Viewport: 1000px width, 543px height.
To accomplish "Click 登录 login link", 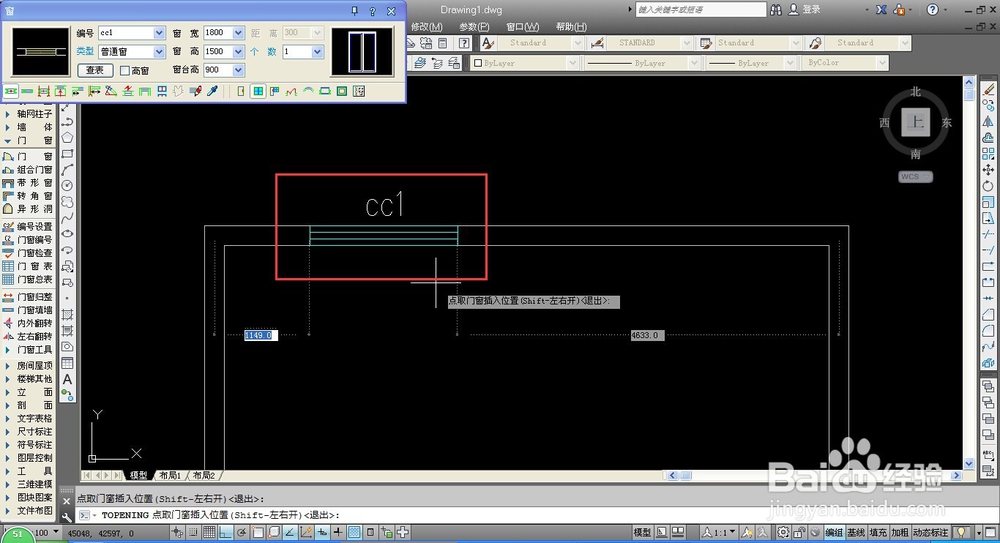I will pos(811,10).
